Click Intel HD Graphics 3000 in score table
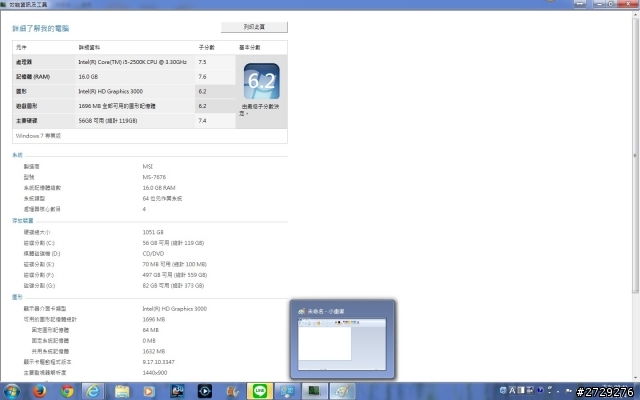 [x=111, y=91]
